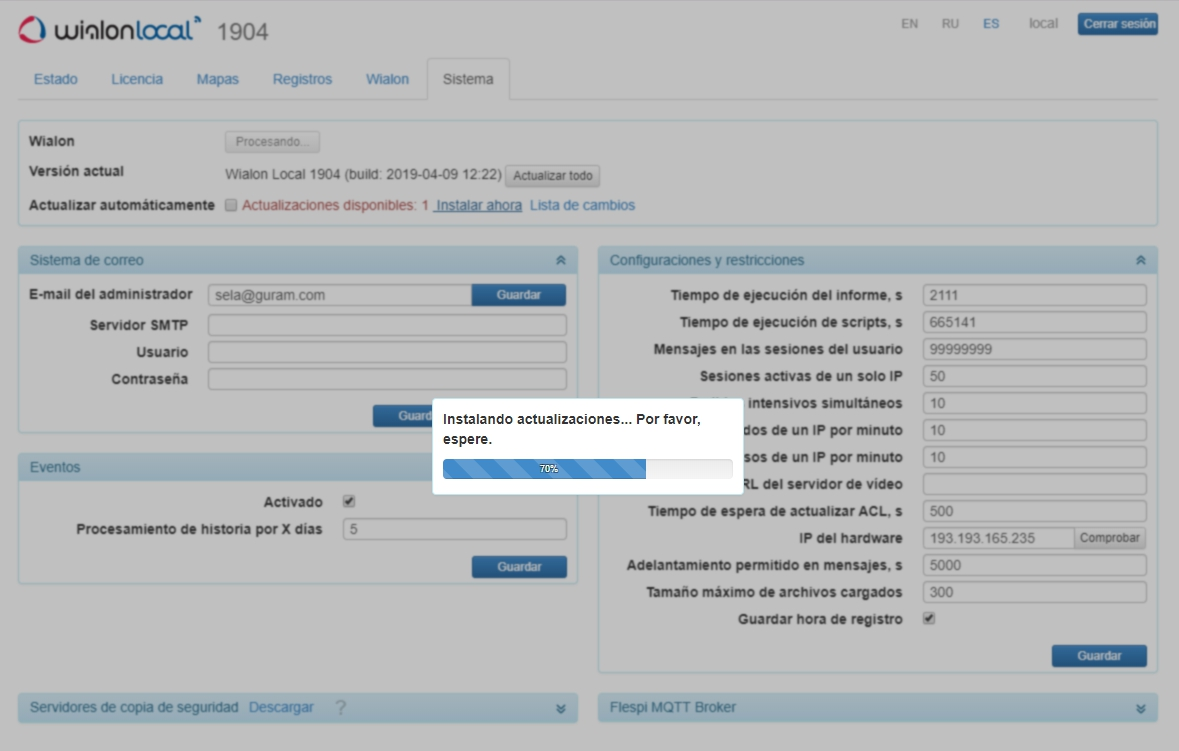Switch interface language to EN
1179x751 pixels.
(908, 23)
